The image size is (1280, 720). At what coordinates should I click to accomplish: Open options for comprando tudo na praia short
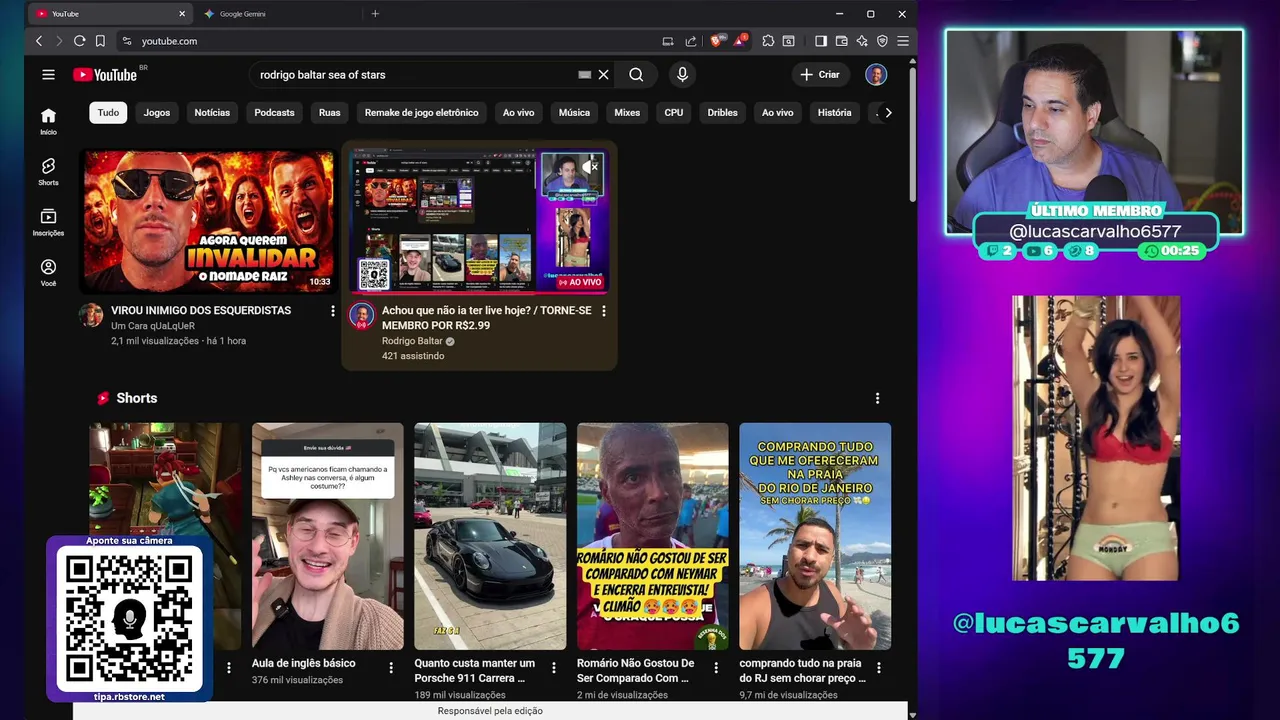[879, 667]
